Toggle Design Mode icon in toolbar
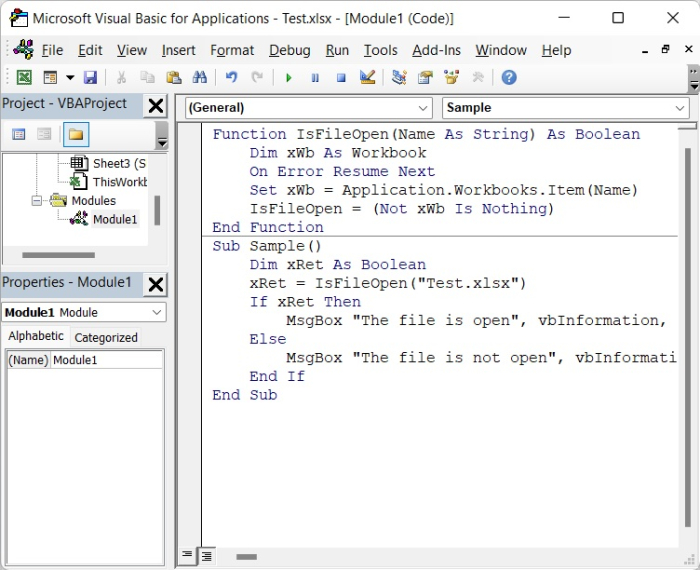 click(x=367, y=77)
